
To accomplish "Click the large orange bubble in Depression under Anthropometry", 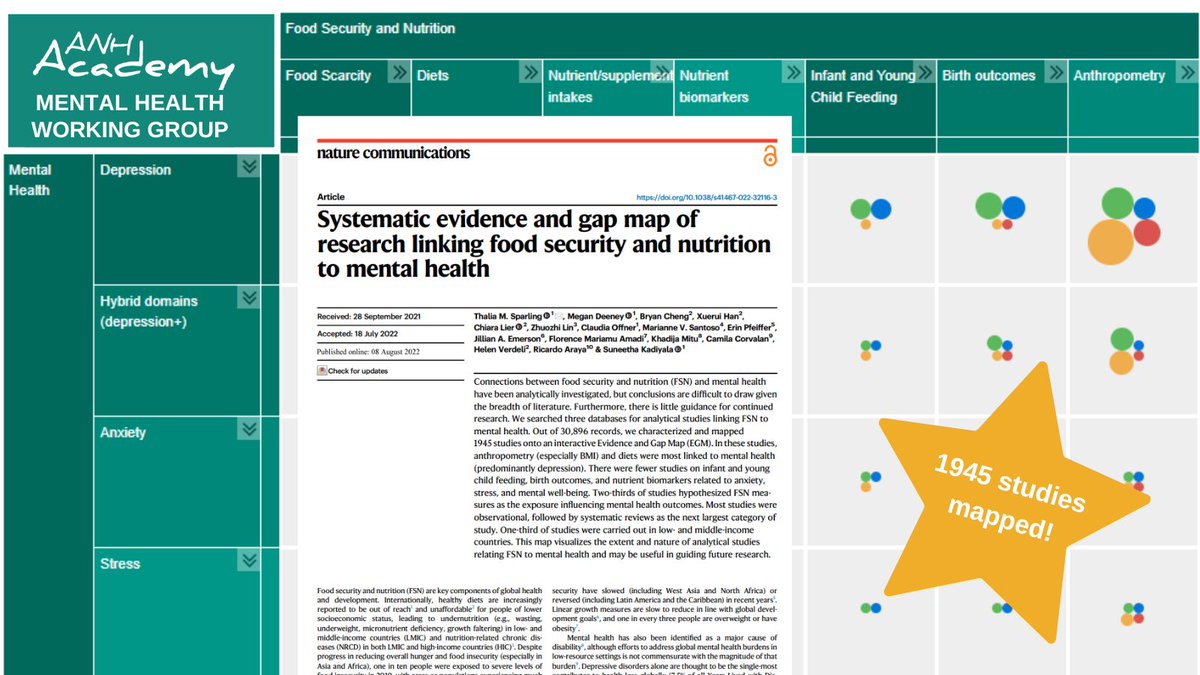I will click(1110, 242).
